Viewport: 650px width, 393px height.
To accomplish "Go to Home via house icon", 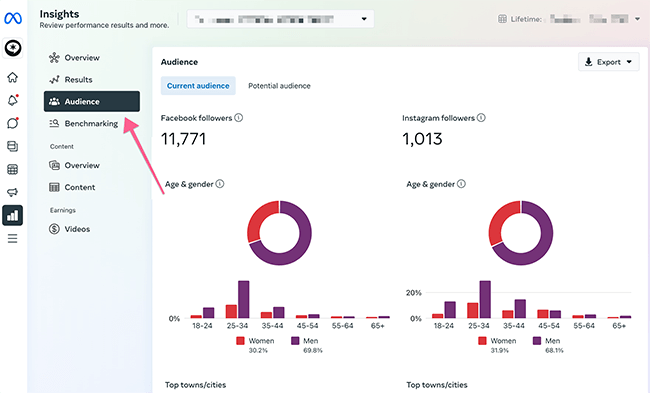I will coord(12,77).
